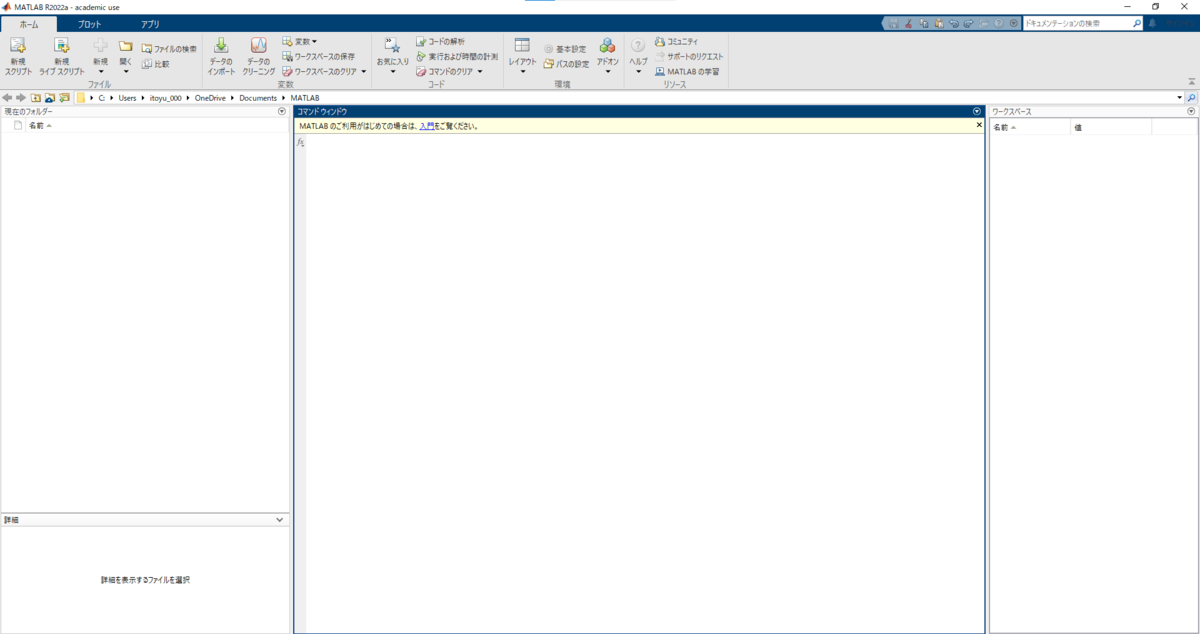Open notifications bell icon
This screenshot has width=1200, height=634.
pos(1152,23)
